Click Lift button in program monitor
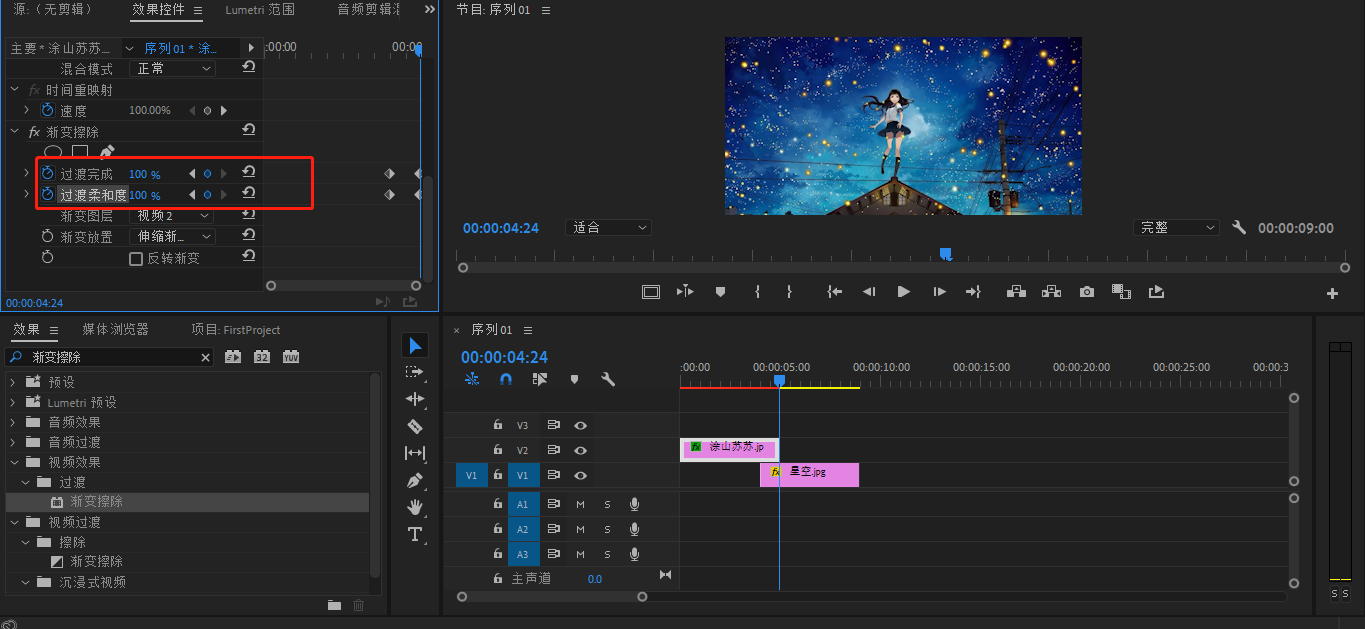This screenshot has width=1365, height=629. point(1017,292)
